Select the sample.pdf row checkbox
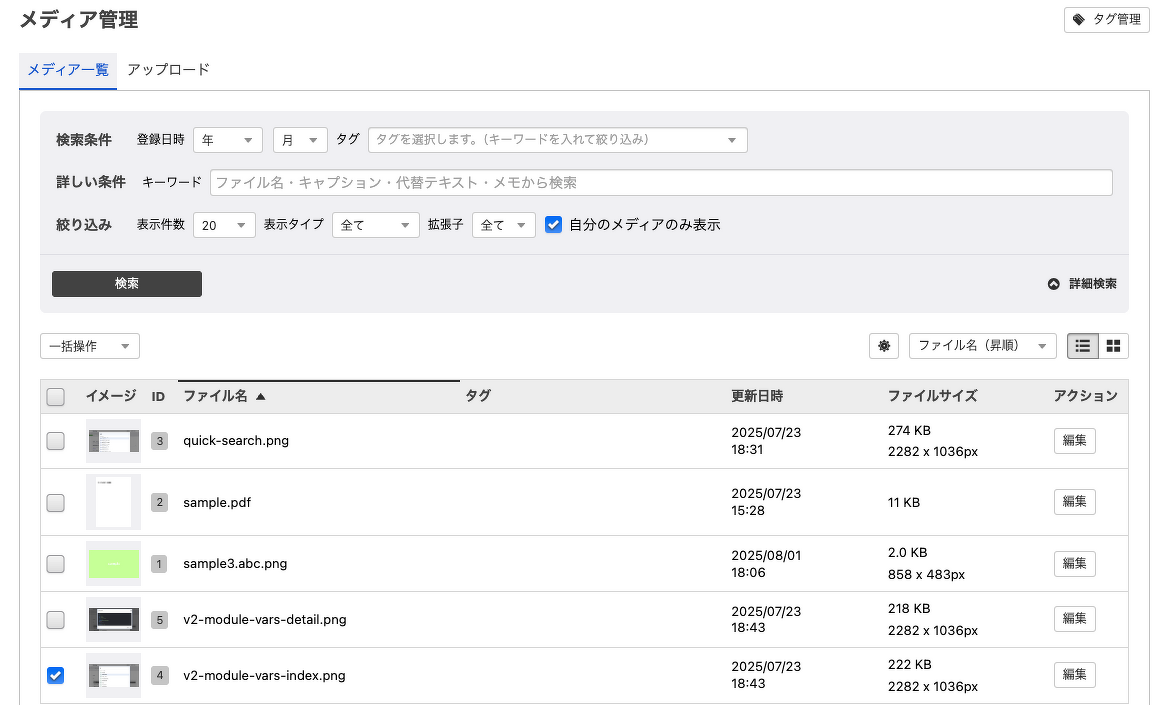 click(56, 503)
